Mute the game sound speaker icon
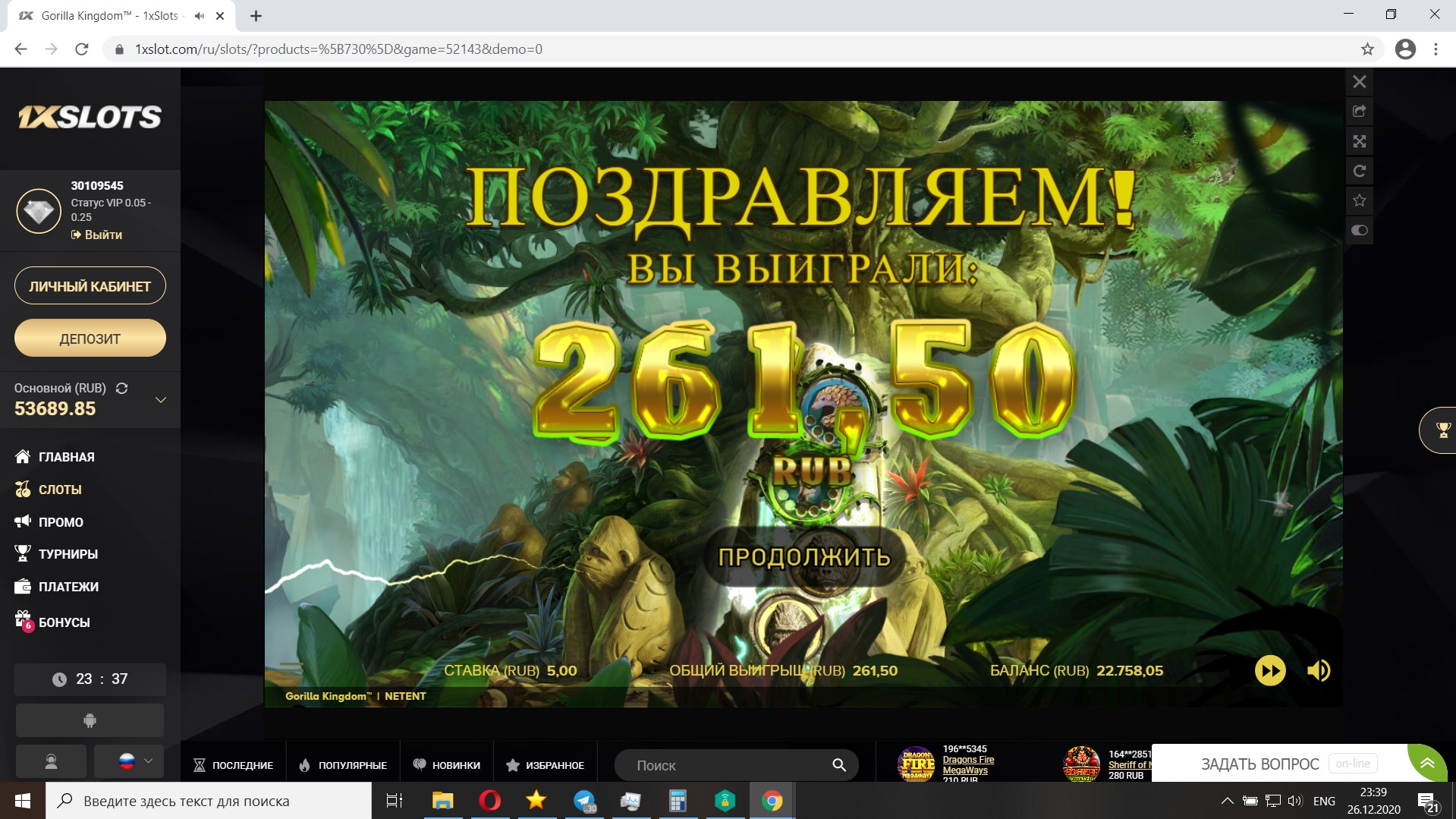This screenshot has height=819, width=1456. pos(1318,670)
